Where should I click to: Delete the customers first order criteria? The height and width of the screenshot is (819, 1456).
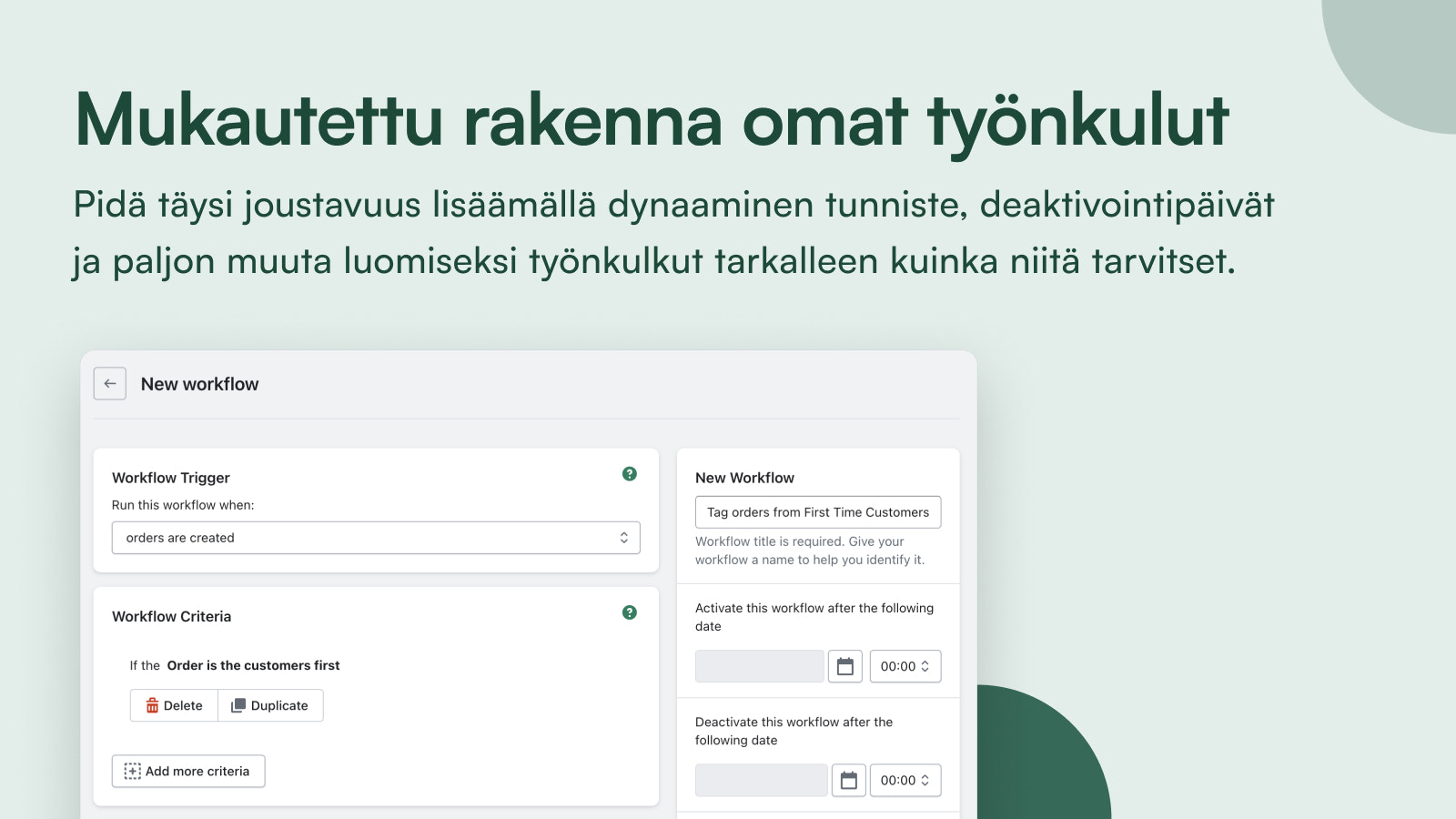tap(174, 705)
